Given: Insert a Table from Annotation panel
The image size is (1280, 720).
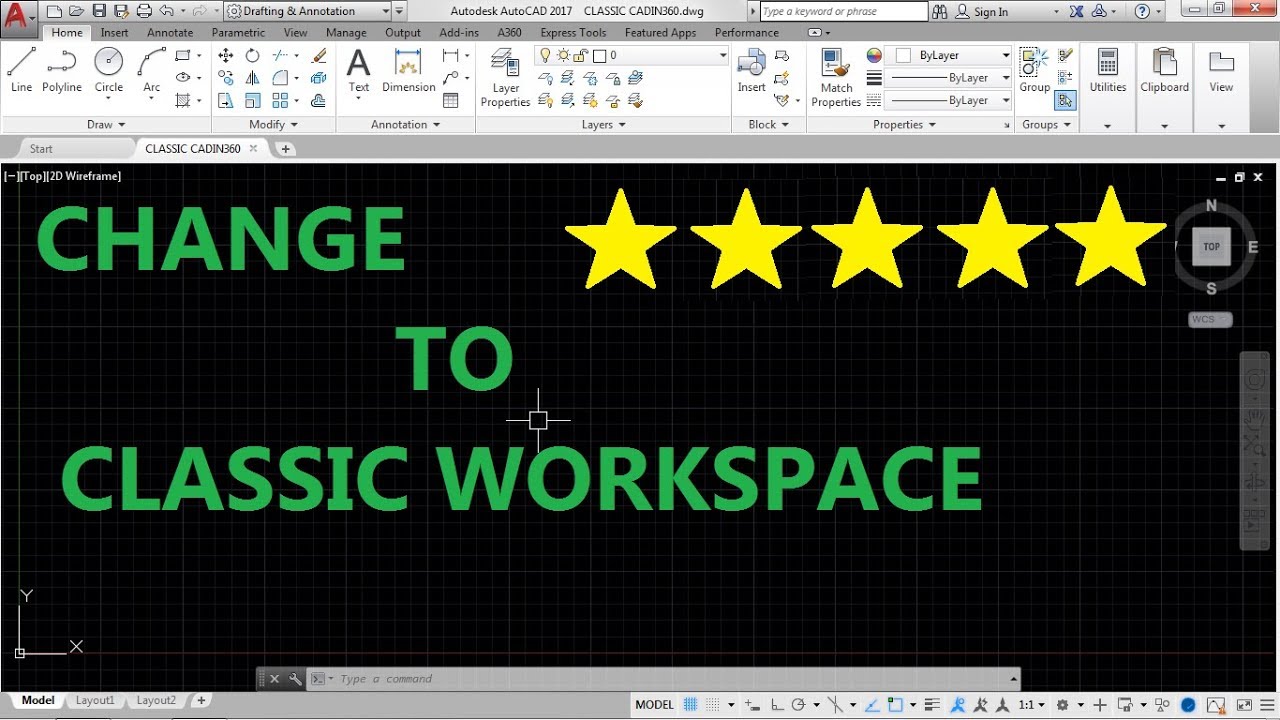Looking at the screenshot, I should pyautogui.click(x=451, y=100).
